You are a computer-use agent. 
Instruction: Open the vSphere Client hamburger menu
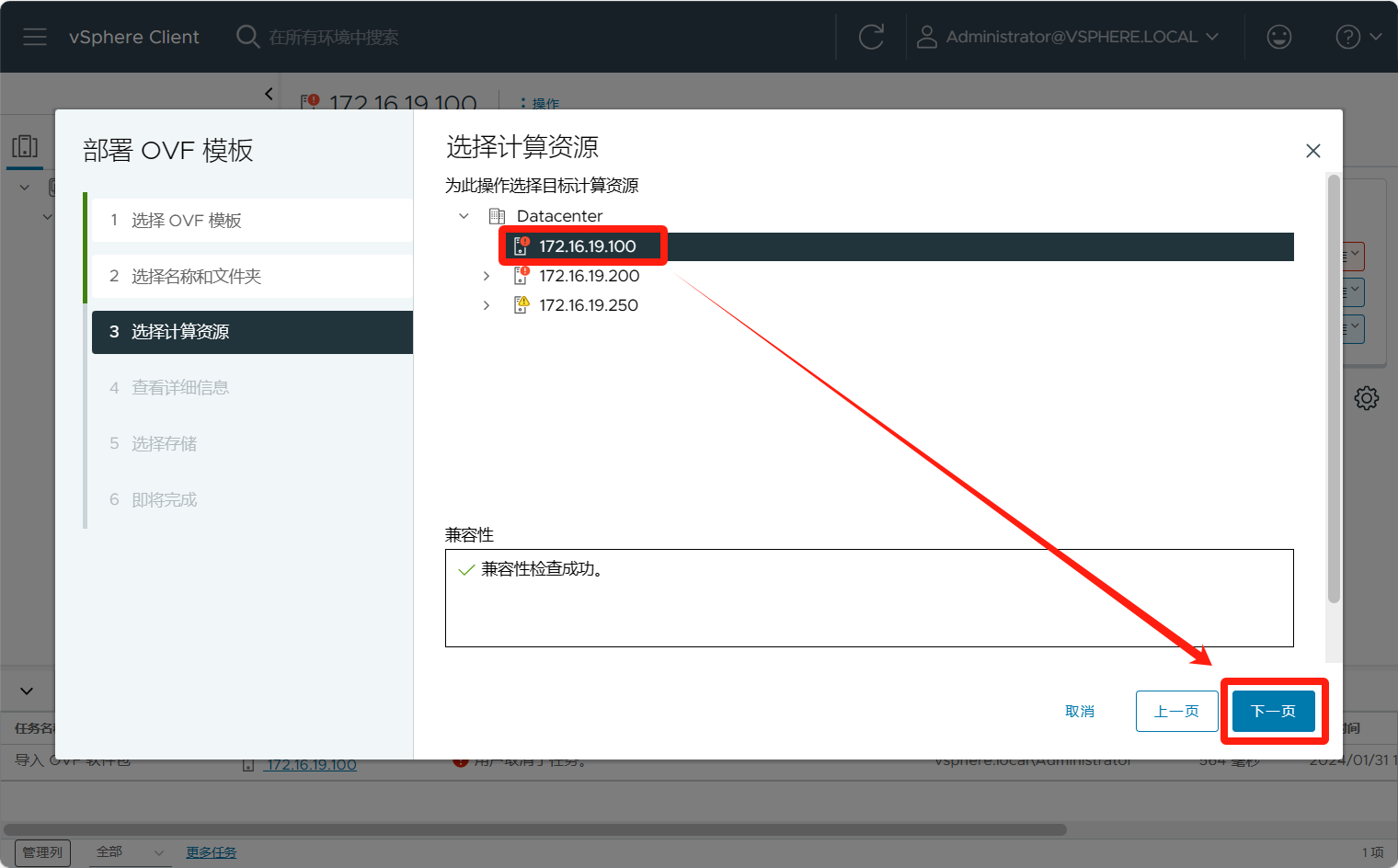[35, 37]
